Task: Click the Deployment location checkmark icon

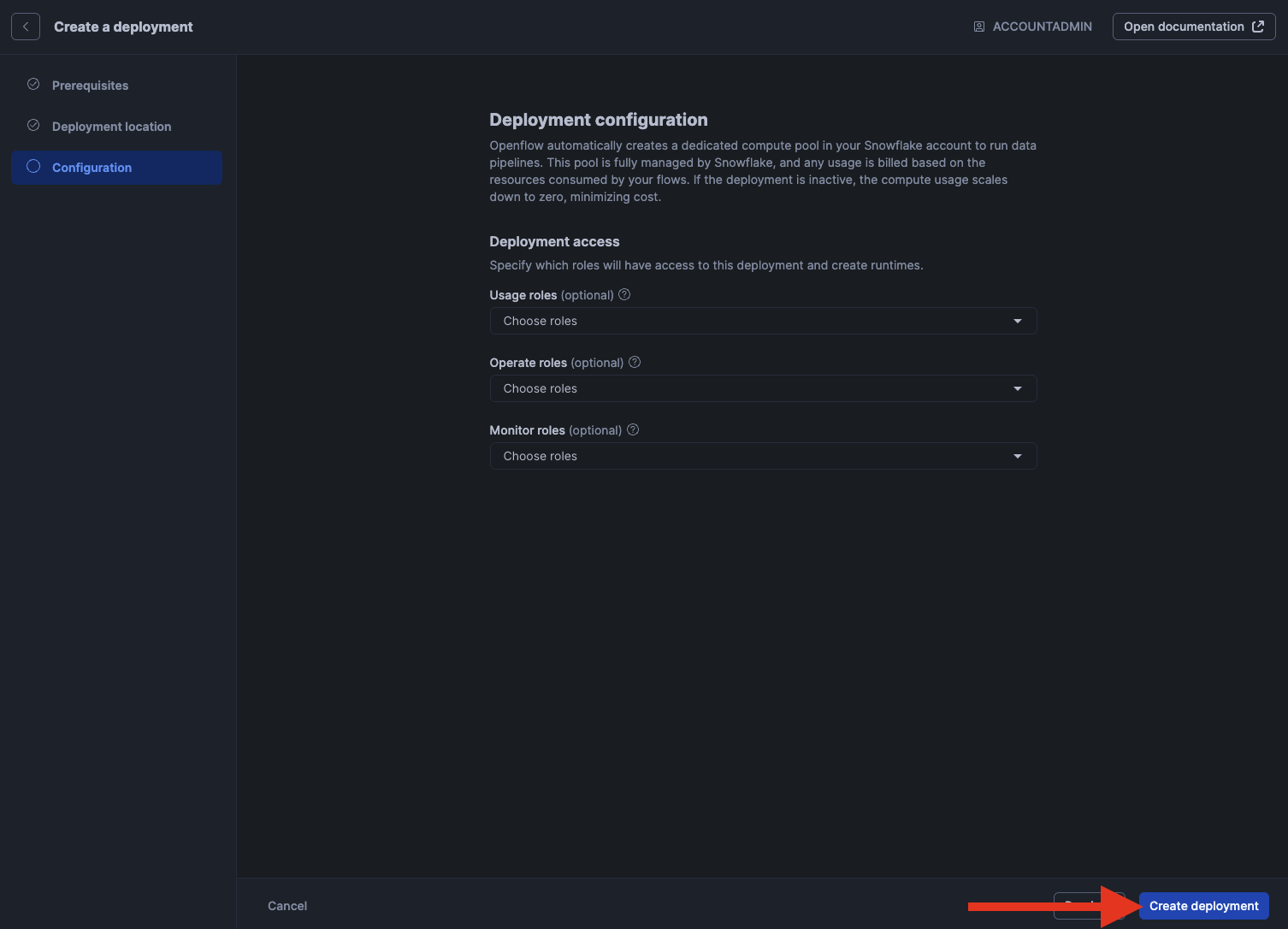Action: (x=33, y=126)
